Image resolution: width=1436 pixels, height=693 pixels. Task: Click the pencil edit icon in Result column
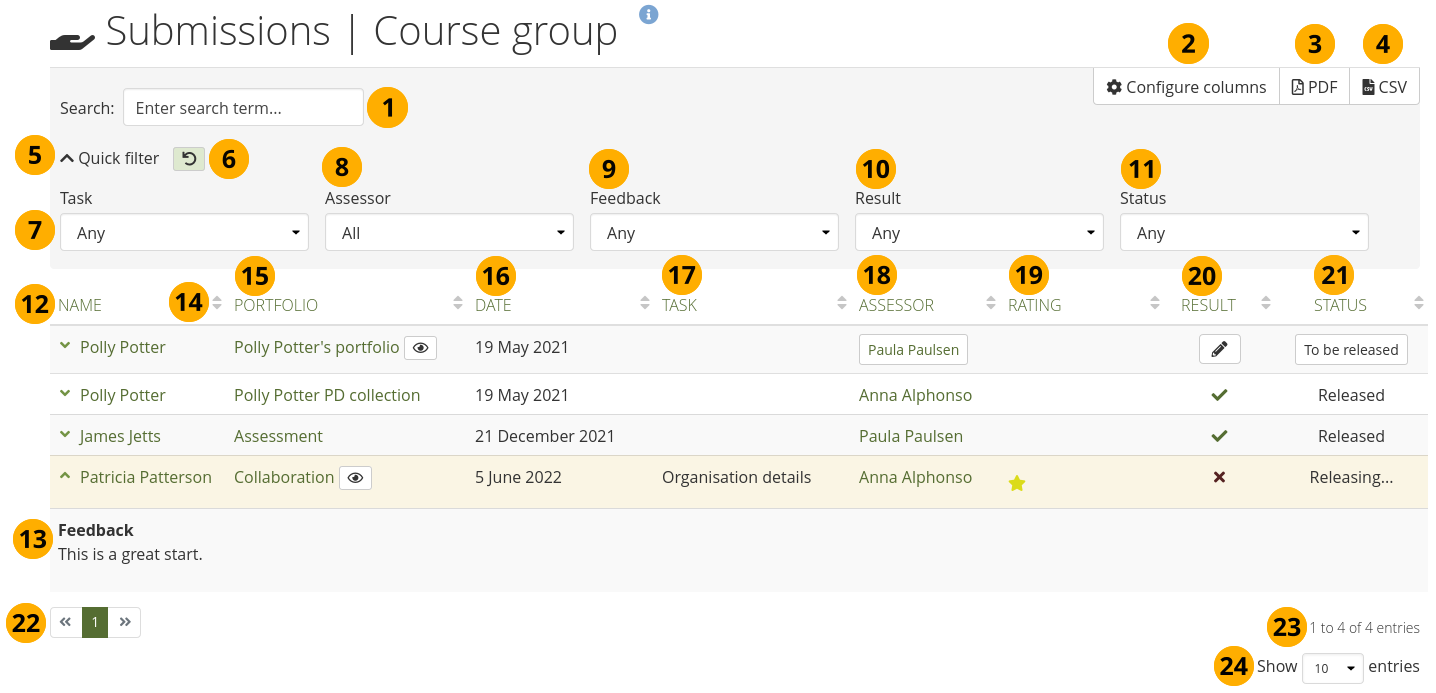click(1219, 349)
